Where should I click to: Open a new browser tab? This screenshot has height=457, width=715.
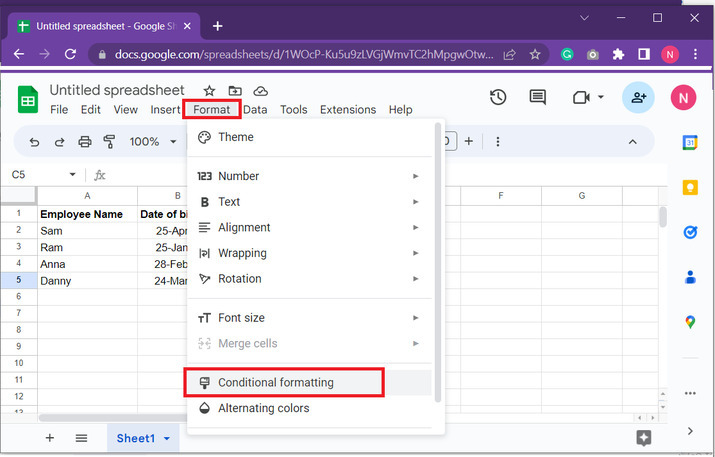(x=218, y=26)
